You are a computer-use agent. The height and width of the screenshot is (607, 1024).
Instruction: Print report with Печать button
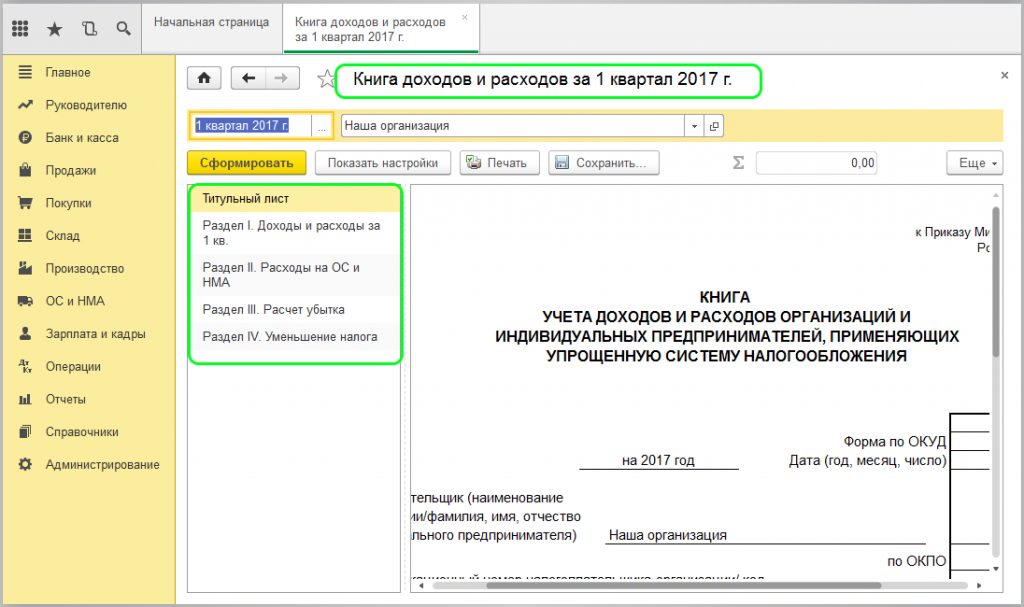click(500, 163)
